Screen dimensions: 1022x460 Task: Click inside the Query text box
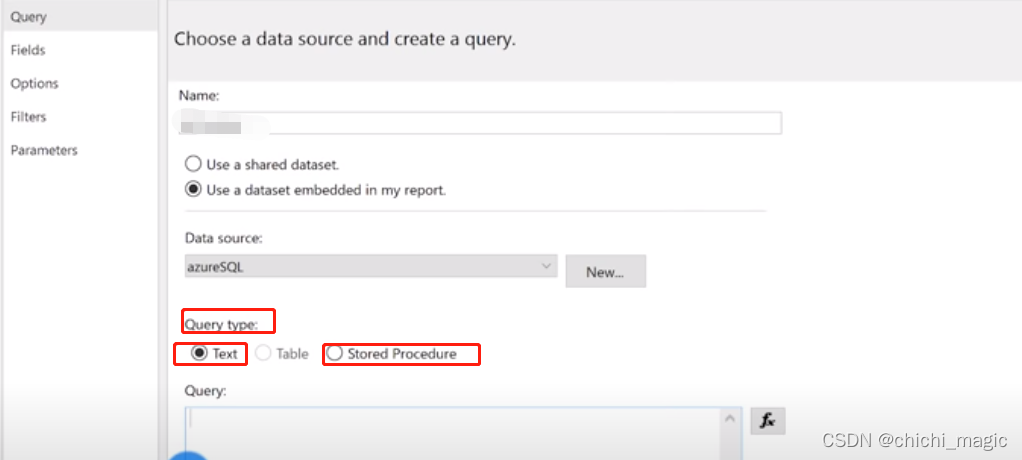click(x=453, y=433)
